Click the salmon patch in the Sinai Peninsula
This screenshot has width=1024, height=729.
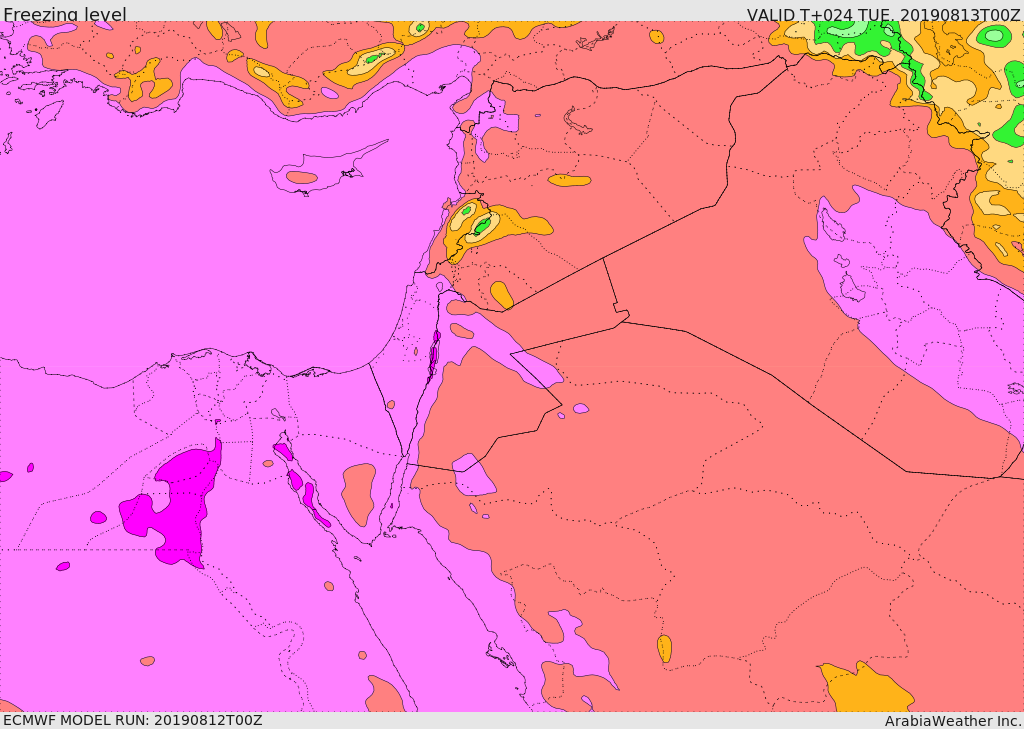click(x=359, y=492)
